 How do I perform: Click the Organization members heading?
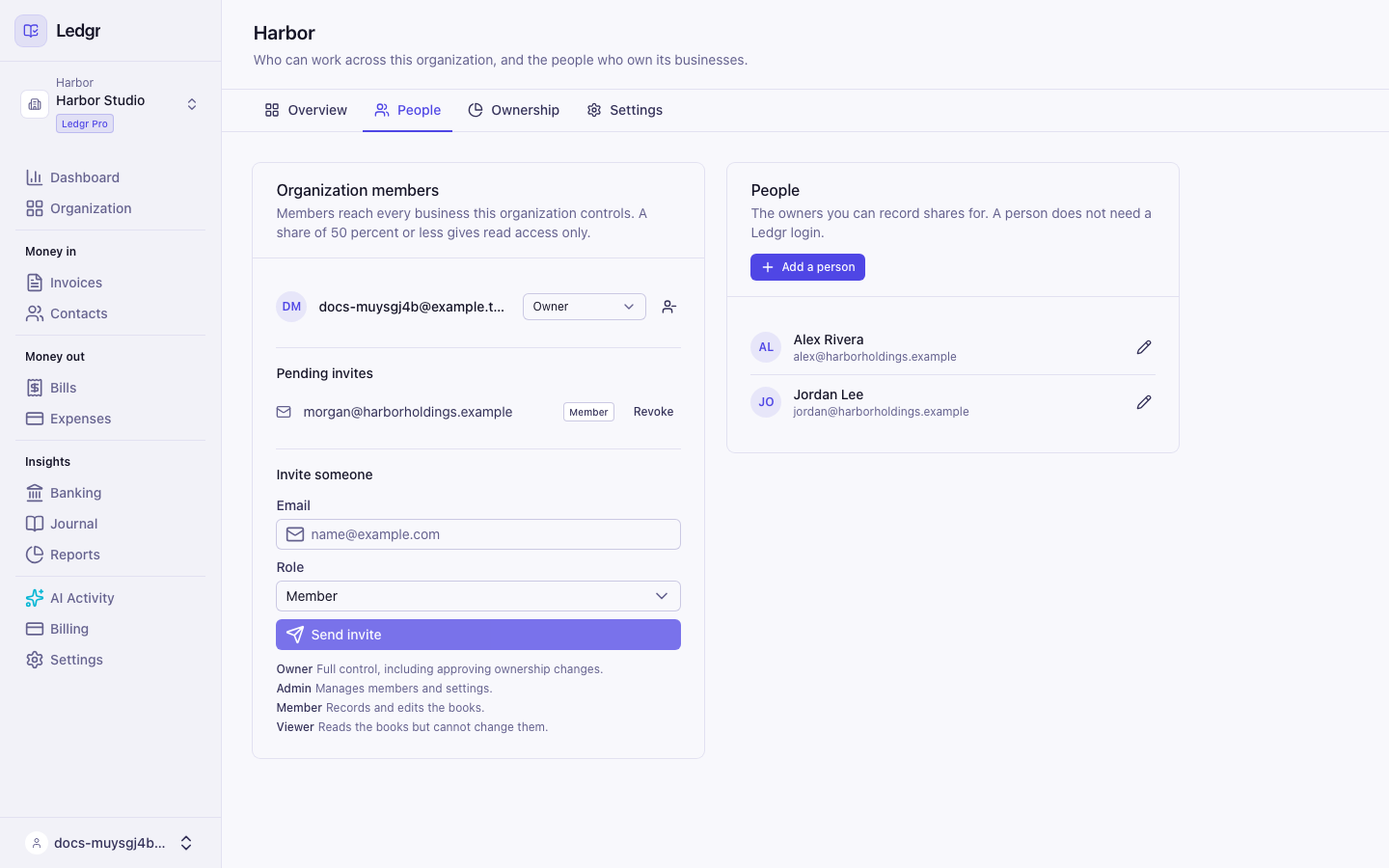coord(358,190)
